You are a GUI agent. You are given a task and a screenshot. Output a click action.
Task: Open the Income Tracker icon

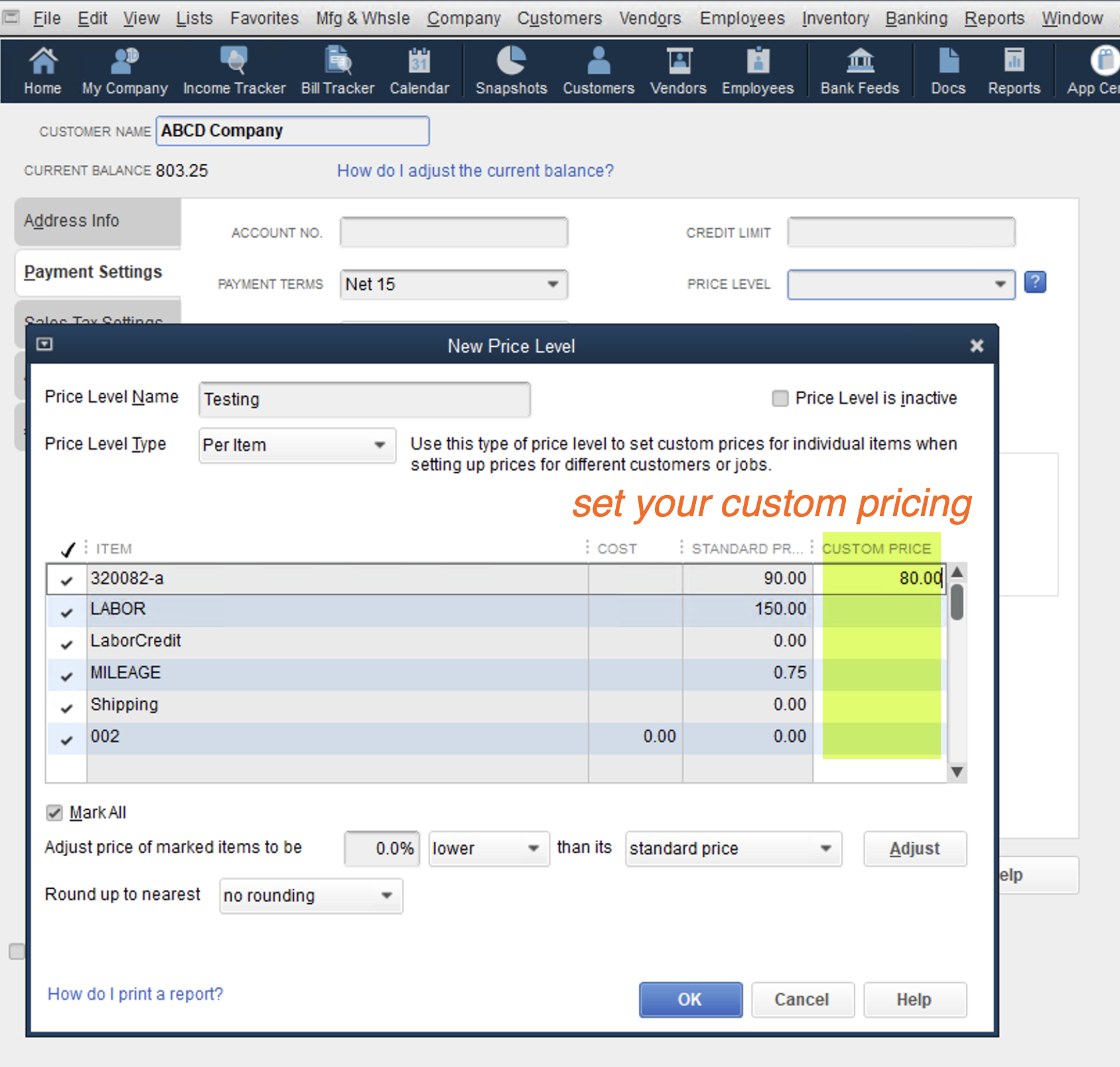[x=234, y=70]
